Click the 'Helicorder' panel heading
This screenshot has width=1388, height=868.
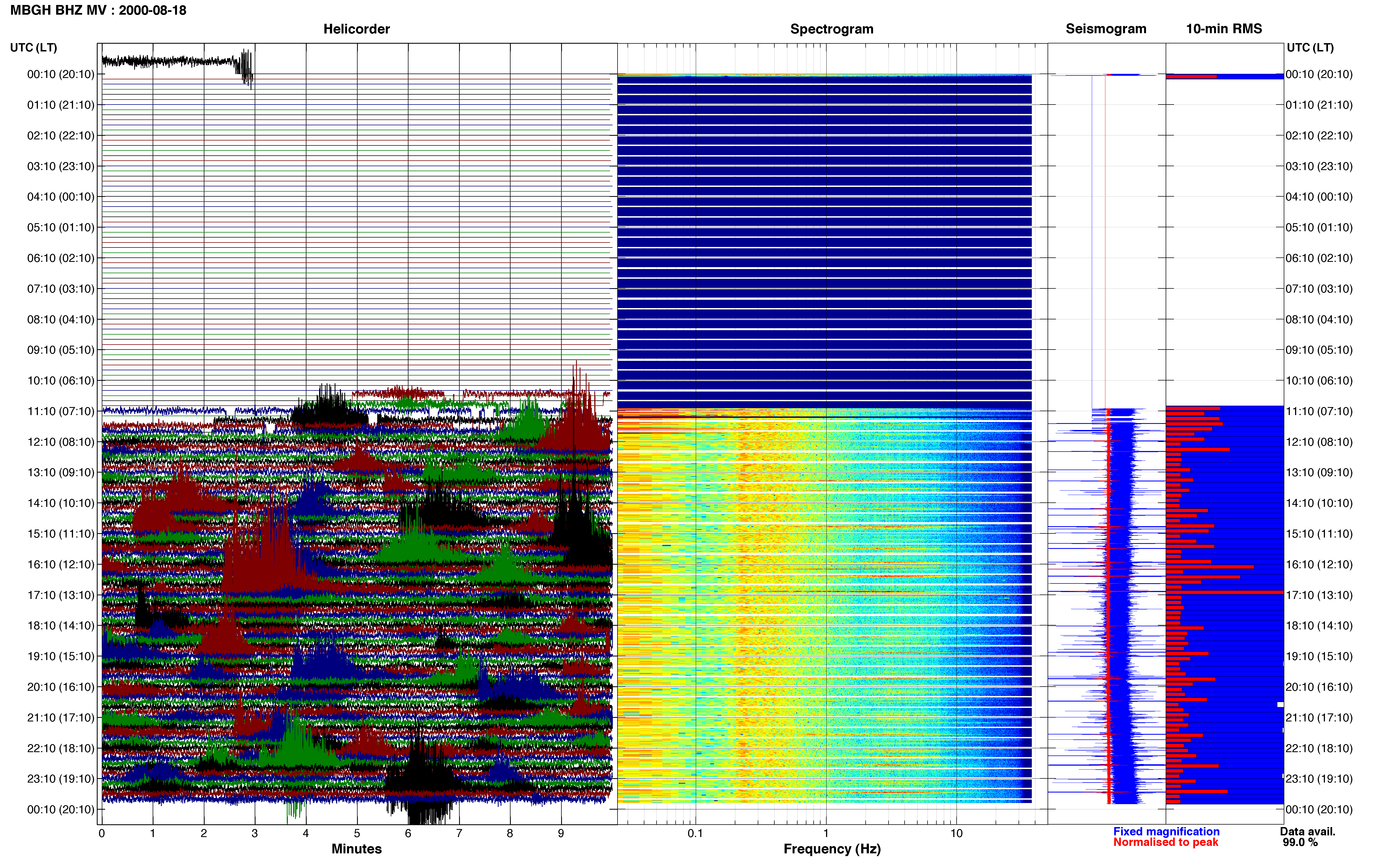point(356,29)
